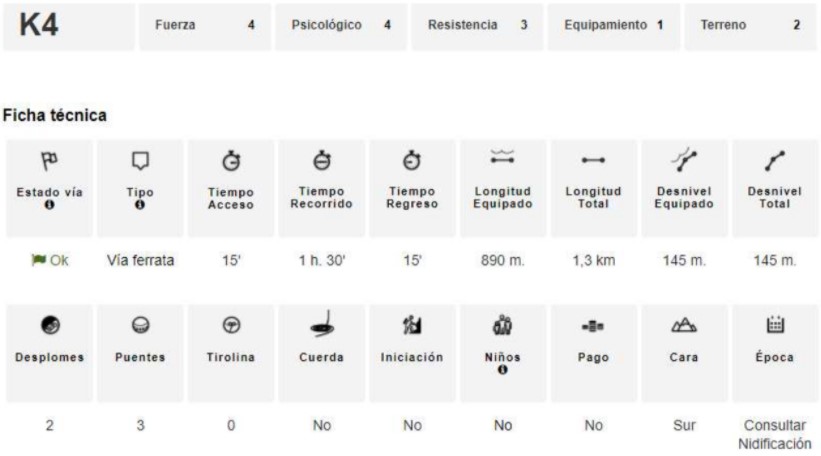Click the info icon under Niños
821x456 pixels.
point(502,370)
